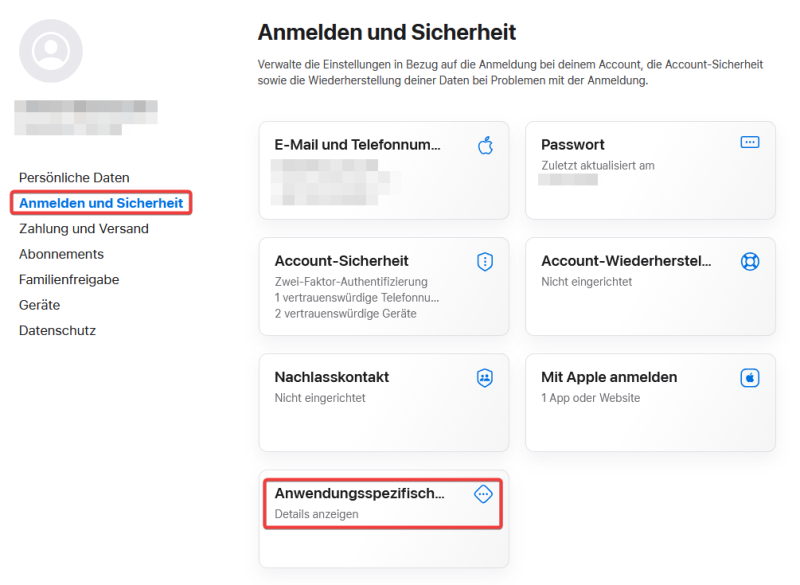Viewport: 800px width, 585px height.
Task: Click the life-ring icon on Account-Wiederherstellung card
Action: (750, 261)
